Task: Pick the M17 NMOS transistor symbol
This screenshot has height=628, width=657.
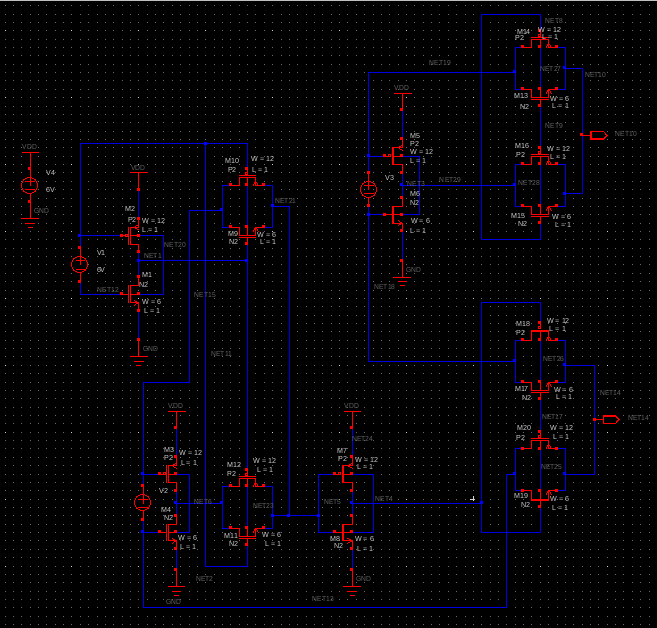Action: tap(540, 389)
